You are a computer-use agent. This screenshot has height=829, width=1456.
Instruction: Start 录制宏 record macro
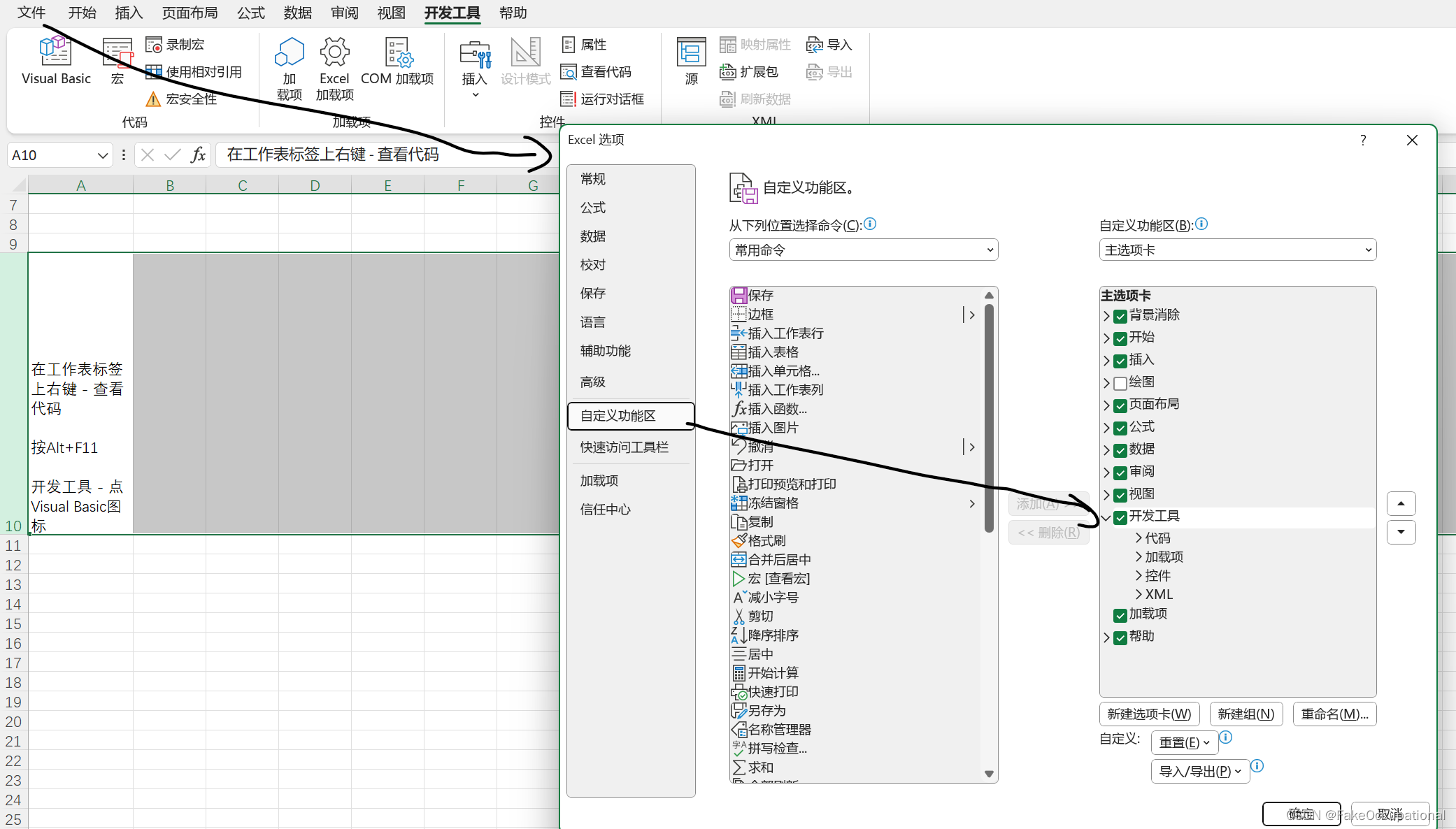tap(175, 45)
